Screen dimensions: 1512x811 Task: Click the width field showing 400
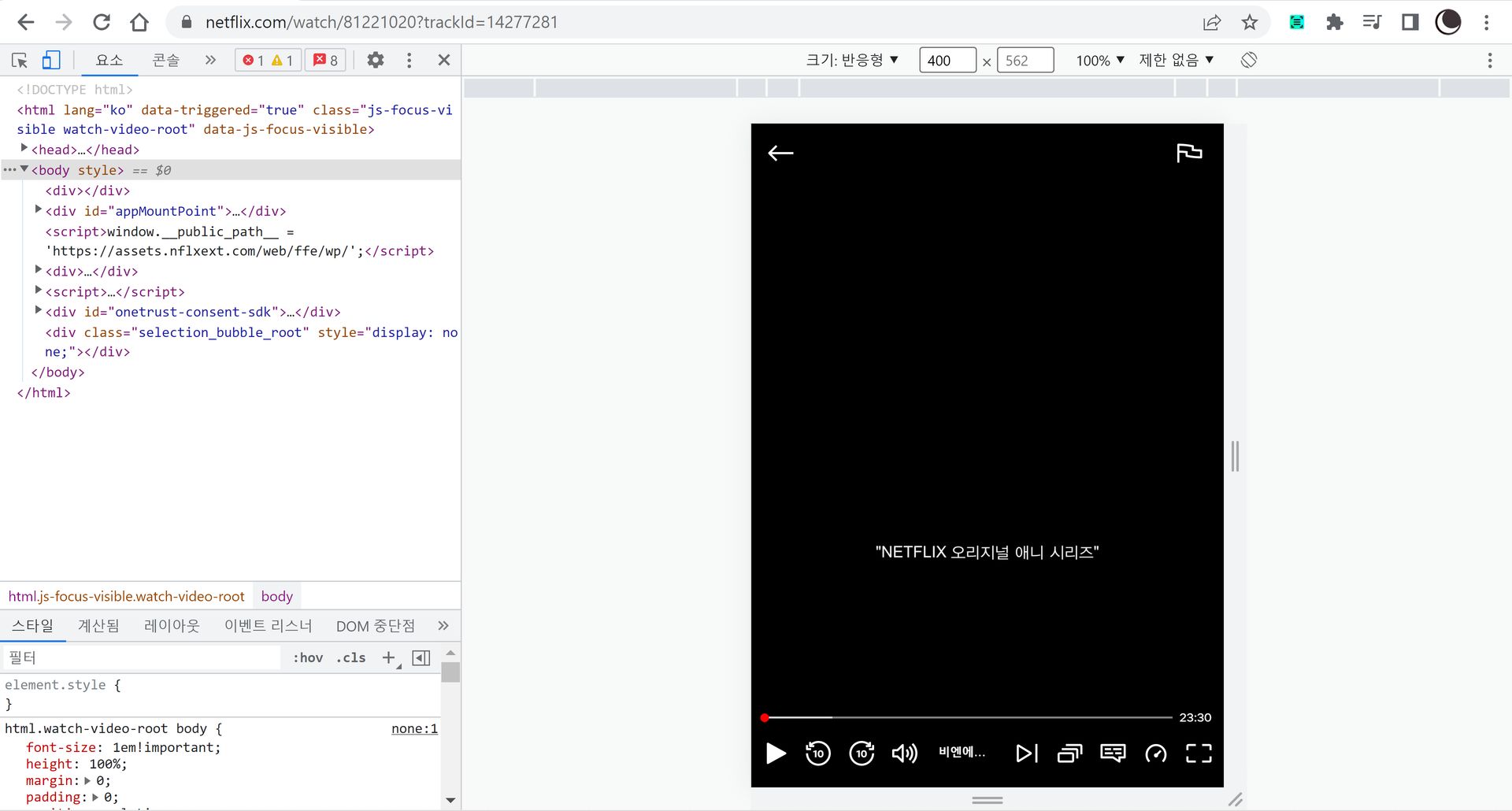tap(948, 61)
